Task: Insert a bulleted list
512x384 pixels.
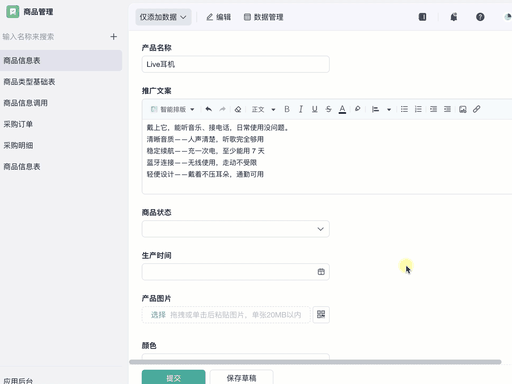Action: click(404, 109)
